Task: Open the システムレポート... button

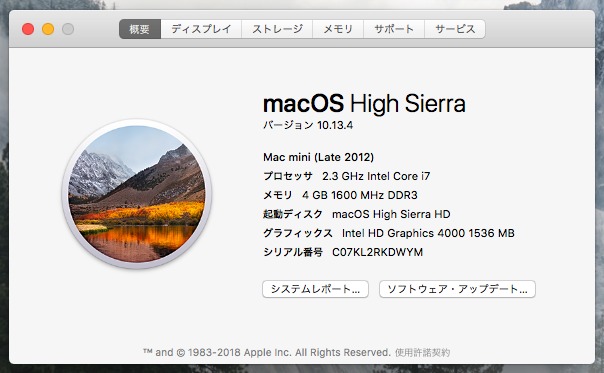Action: click(x=315, y=289)
